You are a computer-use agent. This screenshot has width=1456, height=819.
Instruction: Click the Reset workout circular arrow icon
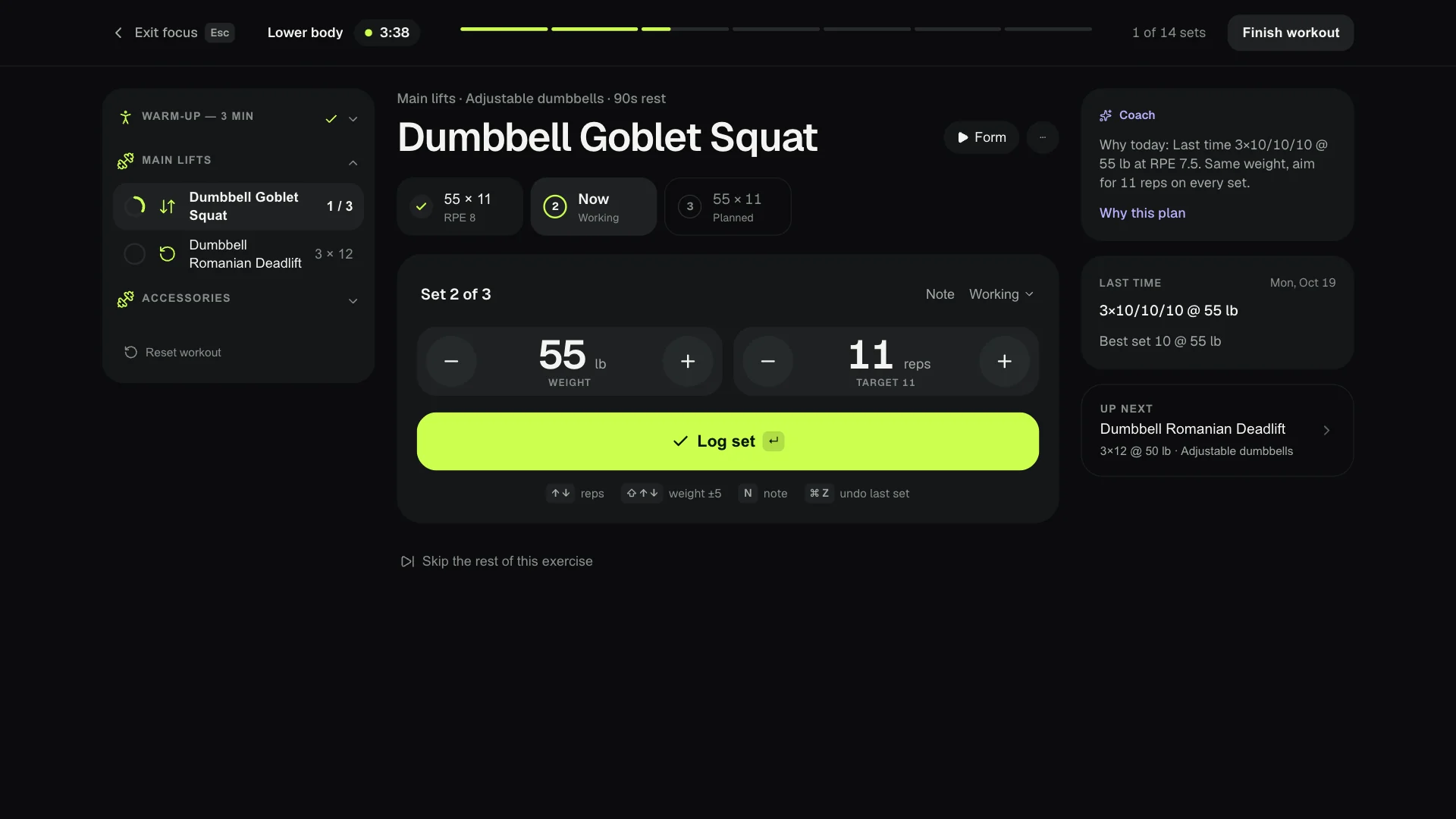[x=130, y=353]
